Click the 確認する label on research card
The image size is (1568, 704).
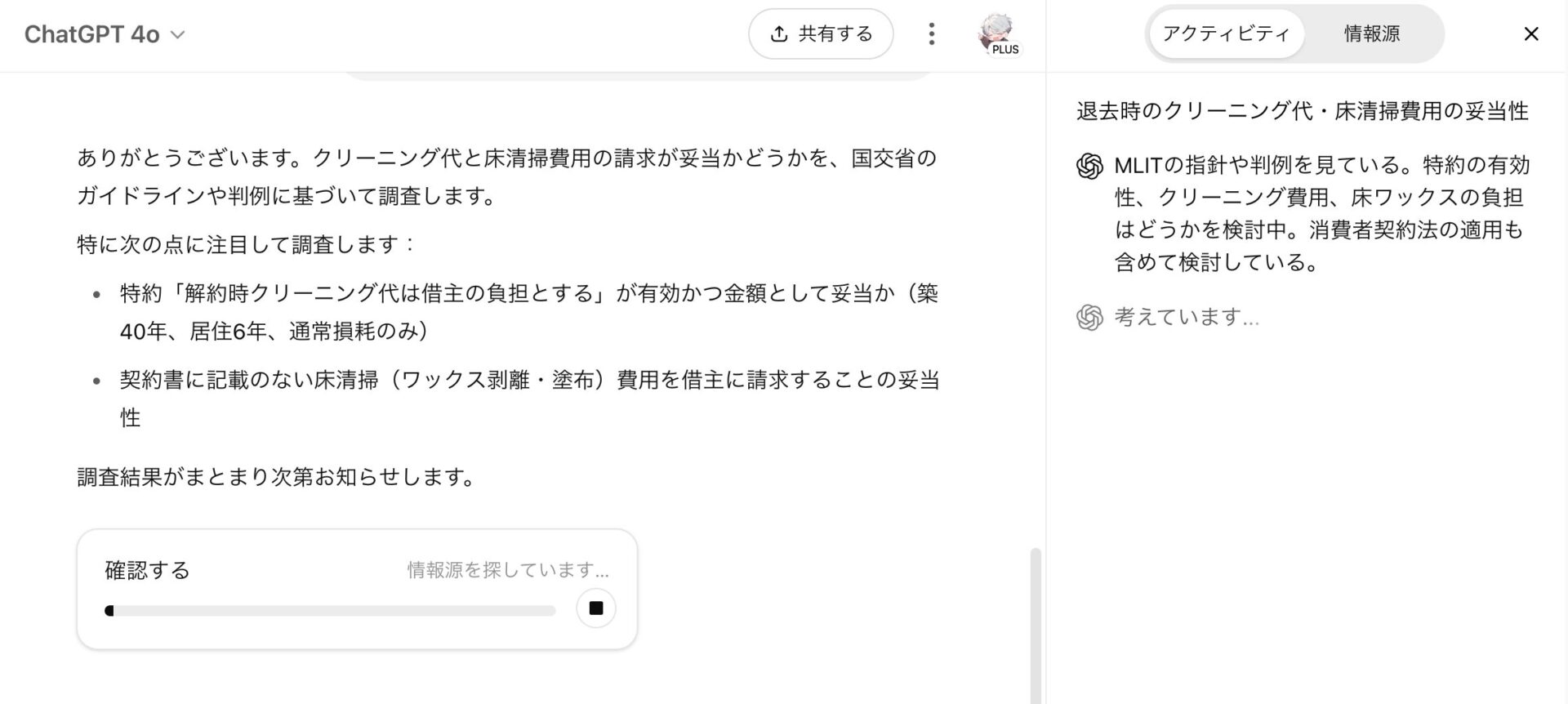click(x=147, y=570)
